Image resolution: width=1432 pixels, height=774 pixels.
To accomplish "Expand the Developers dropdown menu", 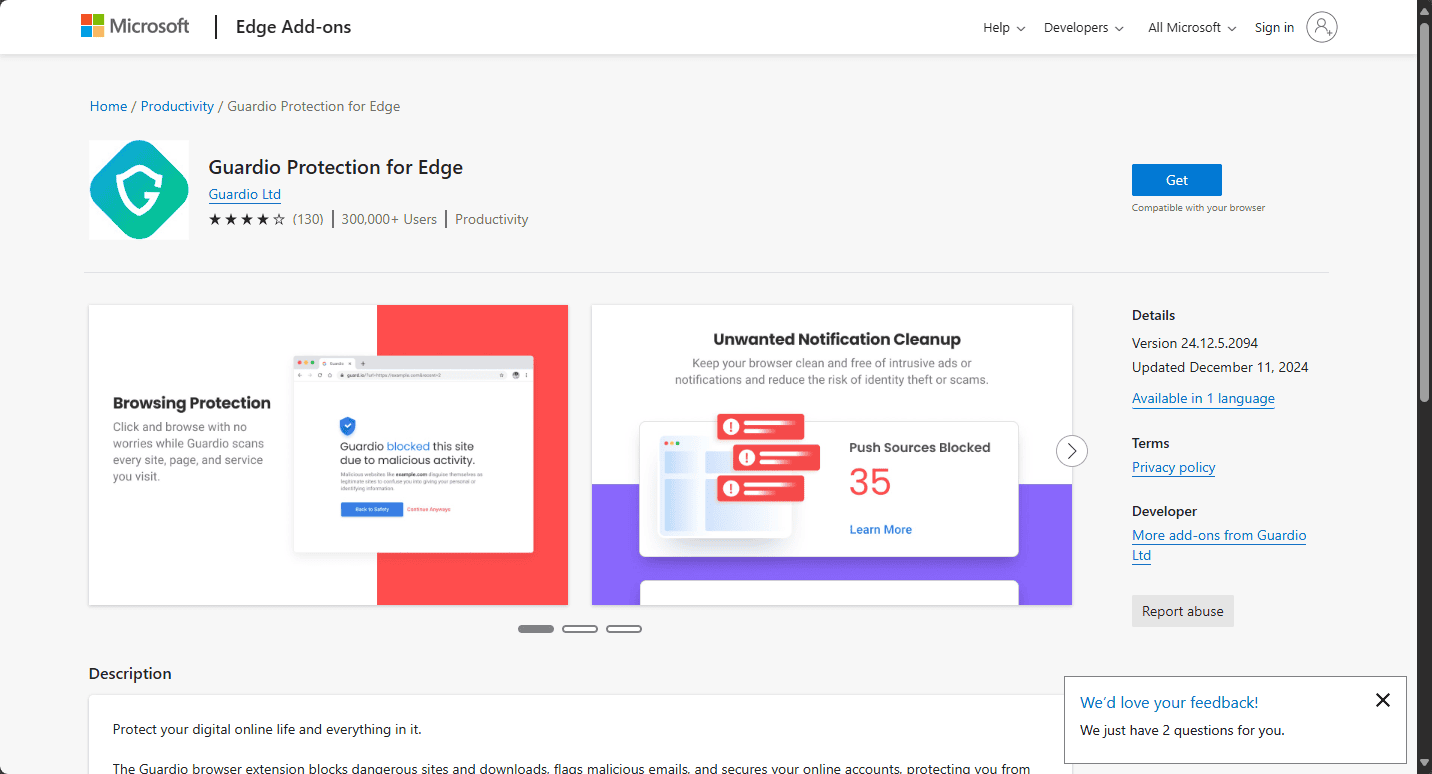I will (1084, 28).
